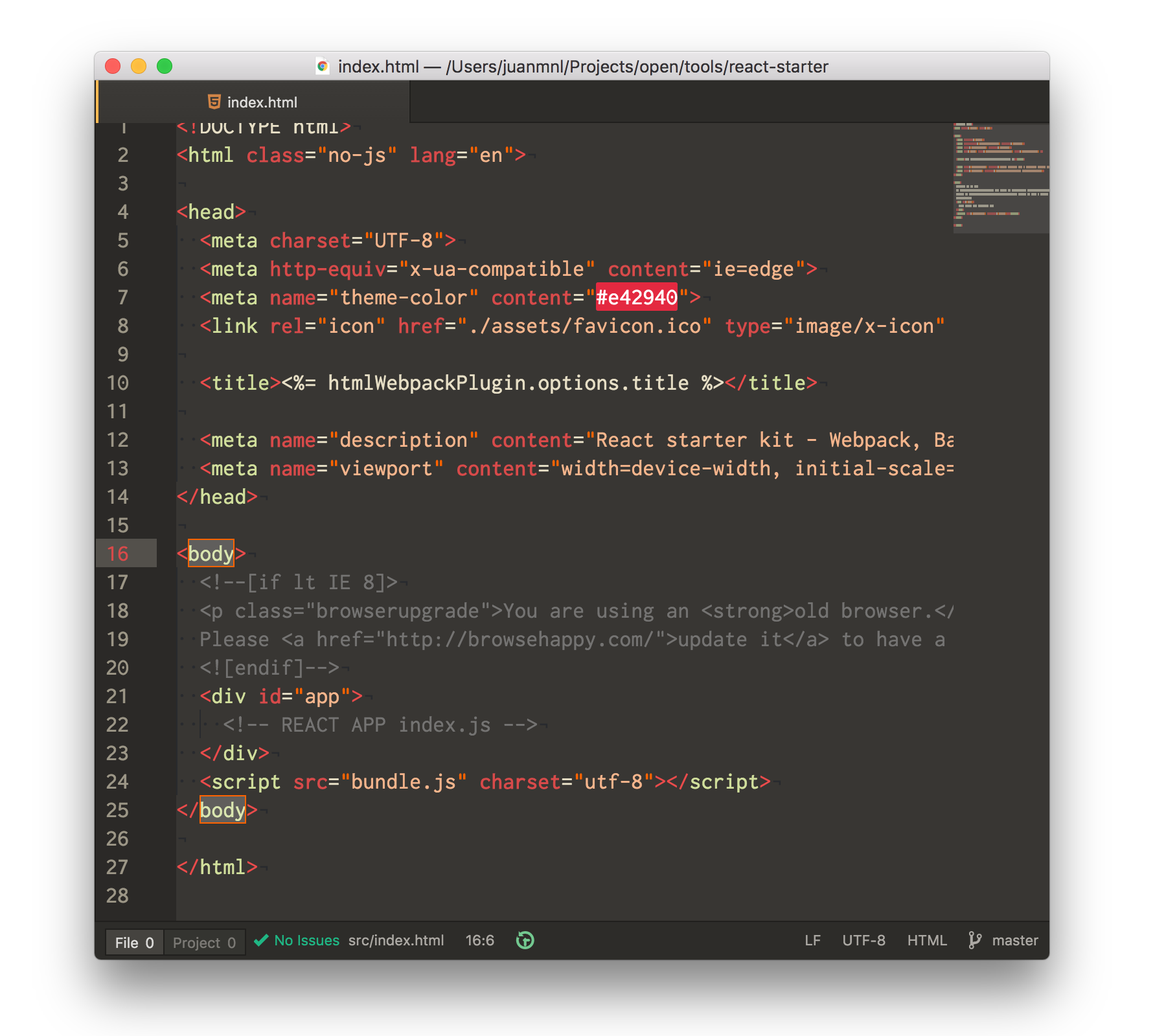The image size is (1166, 1036).
Task: Click the git branch icon
Action: click(975, 940)
